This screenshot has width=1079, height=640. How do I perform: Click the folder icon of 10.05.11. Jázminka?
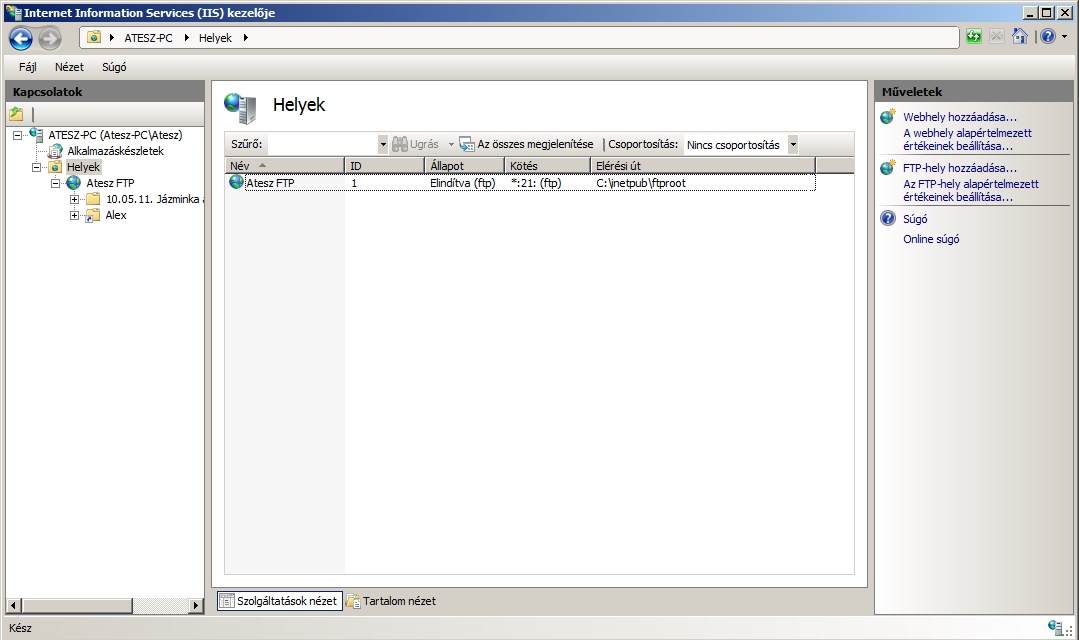coord(93,199)
